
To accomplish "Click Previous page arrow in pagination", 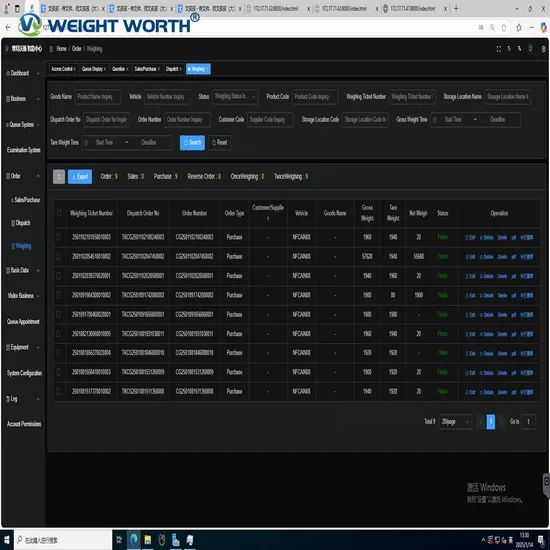I will [x=480, y=422].
